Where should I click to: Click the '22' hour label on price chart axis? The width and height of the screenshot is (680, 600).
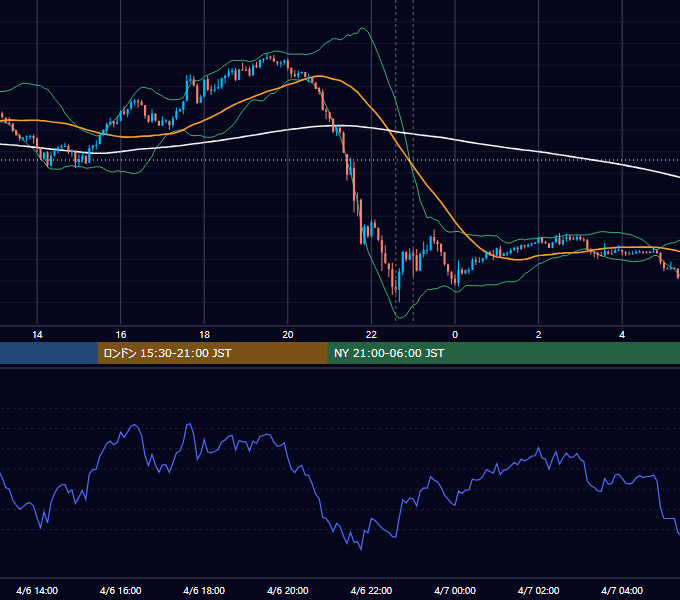point(372,335)
